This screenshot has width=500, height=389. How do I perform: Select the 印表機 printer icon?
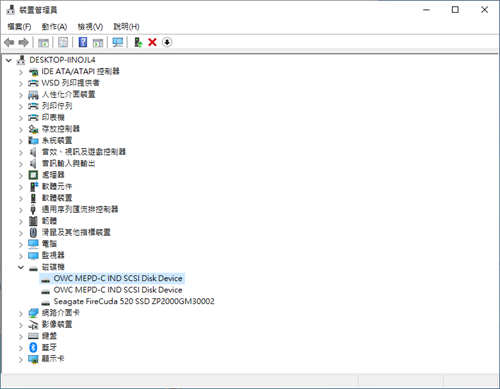pyautogui.click(x=33, y=118)
